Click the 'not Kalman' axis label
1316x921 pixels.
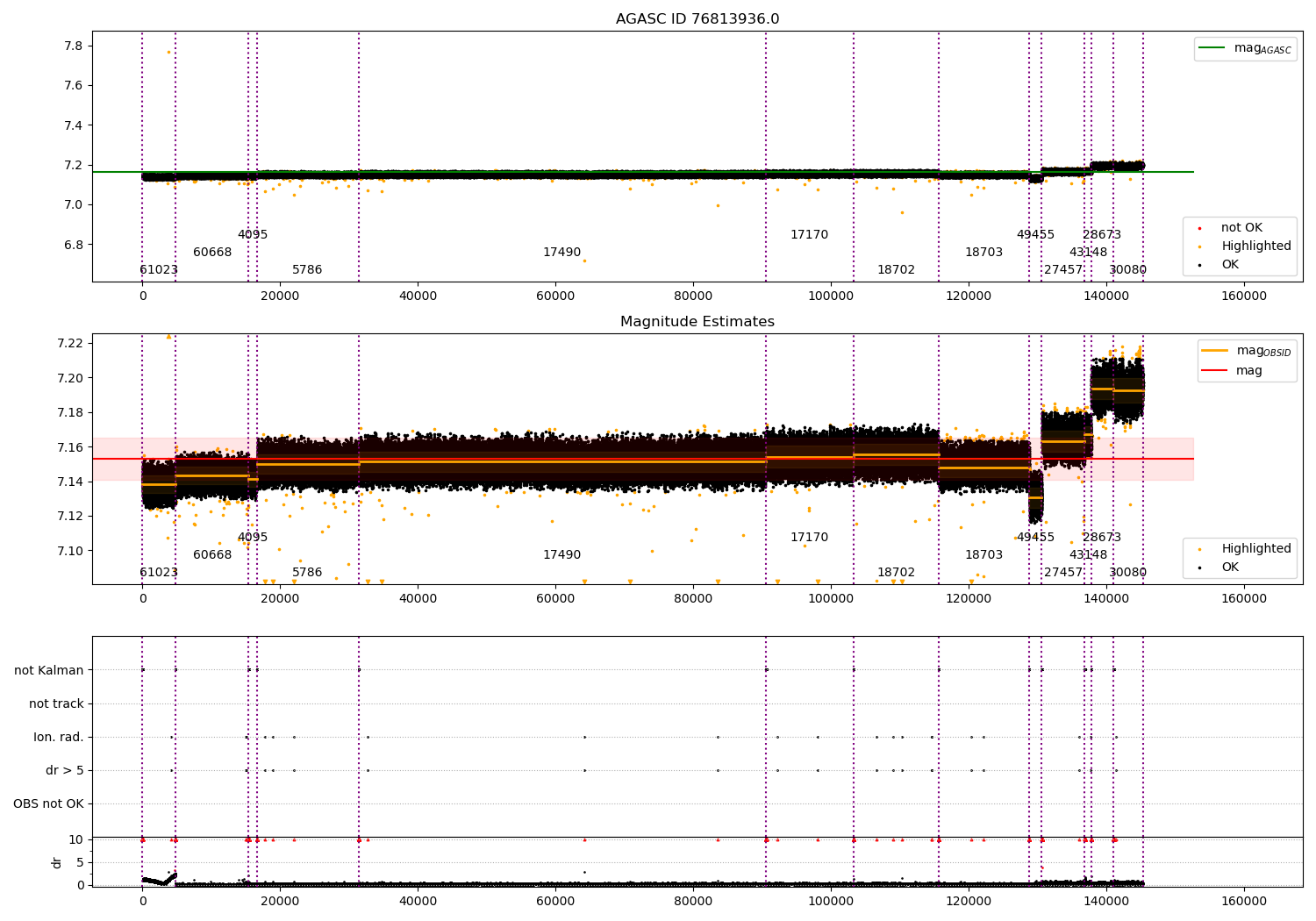[x=49, y=671]
